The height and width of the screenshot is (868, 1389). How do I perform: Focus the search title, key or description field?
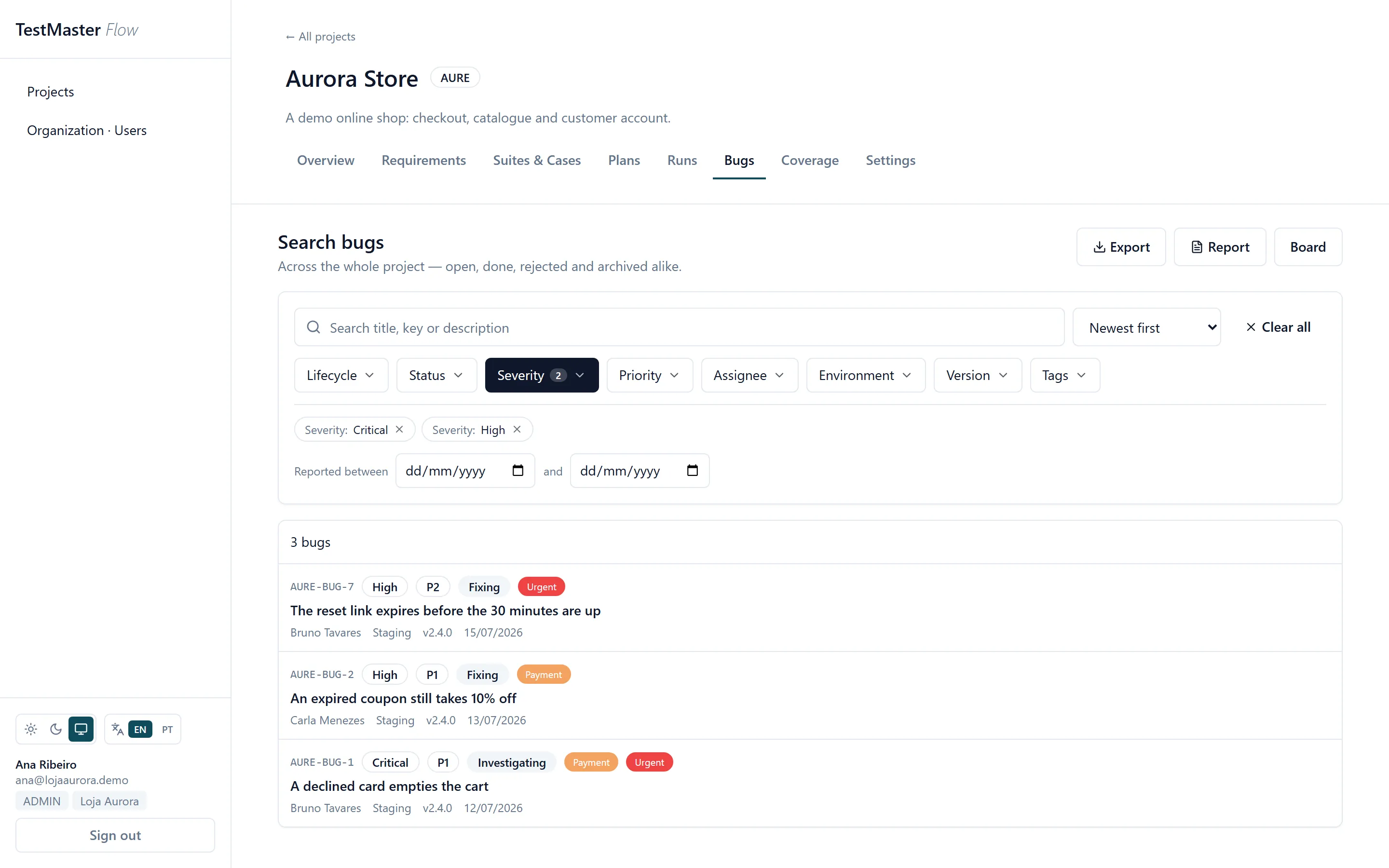(x=679, y=328)
